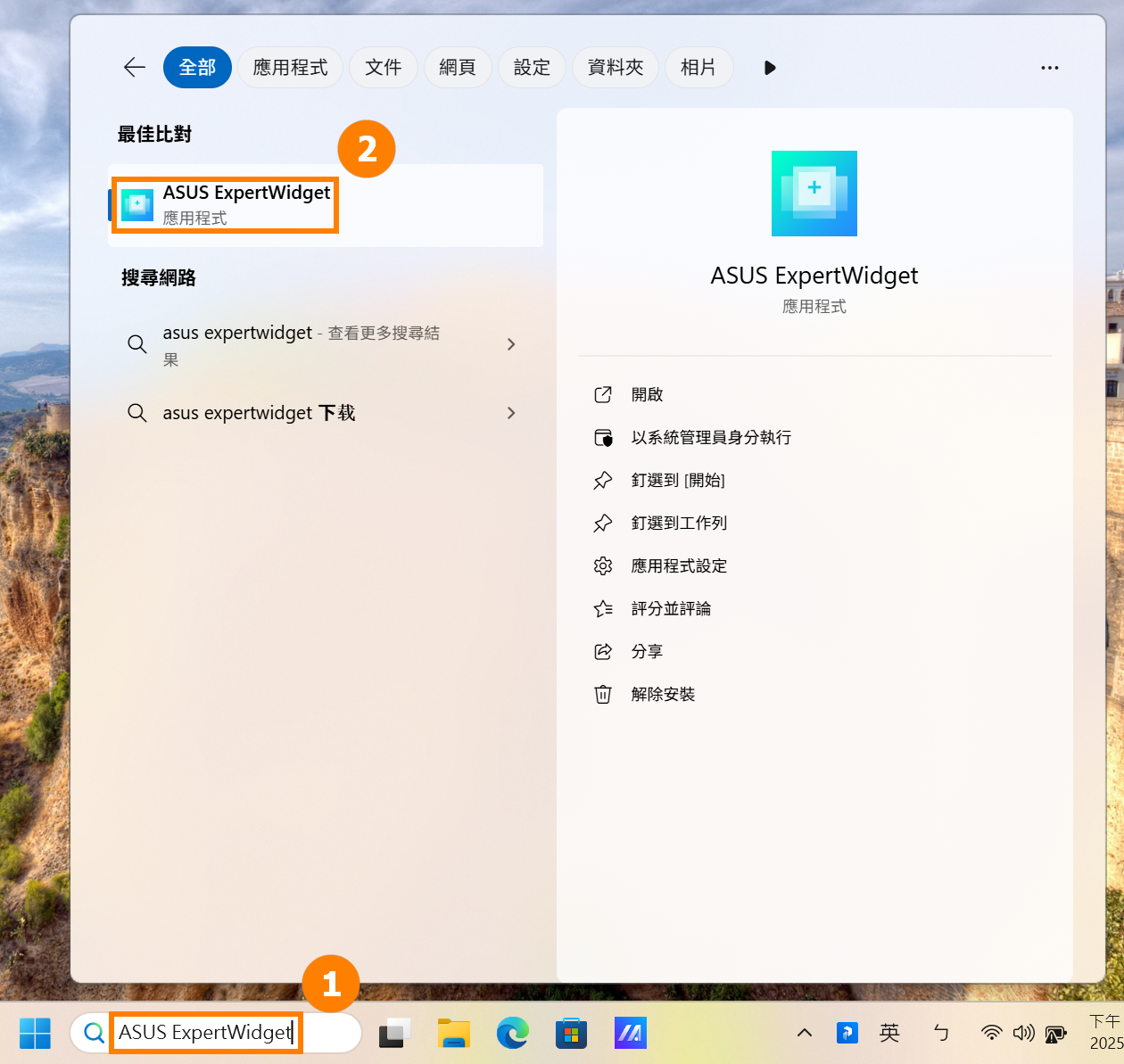Launch Microsoft Edge from the taskbar
The height and width of the screenshot is (1064, 1124).
coord(513,1033)
